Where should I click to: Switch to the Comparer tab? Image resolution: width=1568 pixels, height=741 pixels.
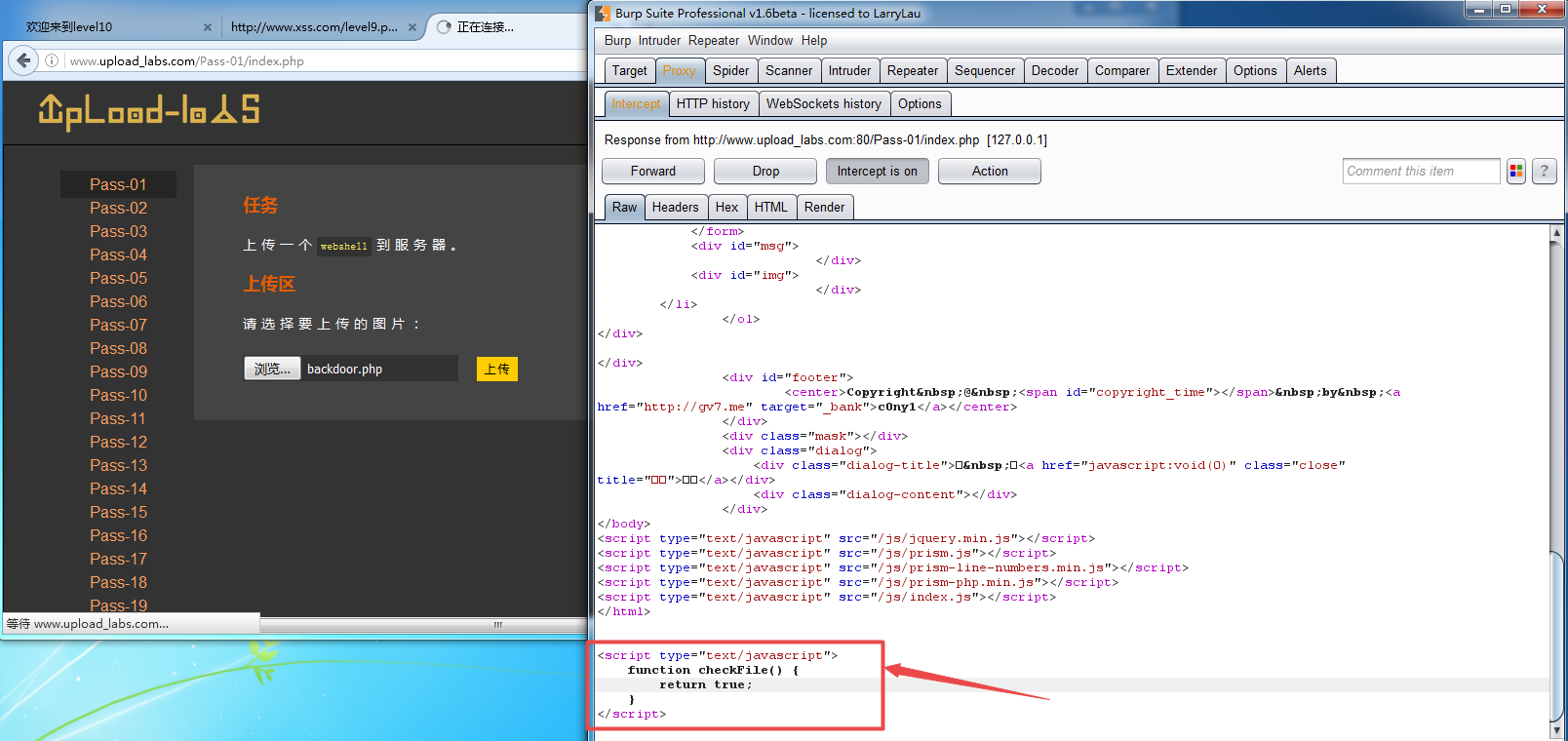point(1122,71)
